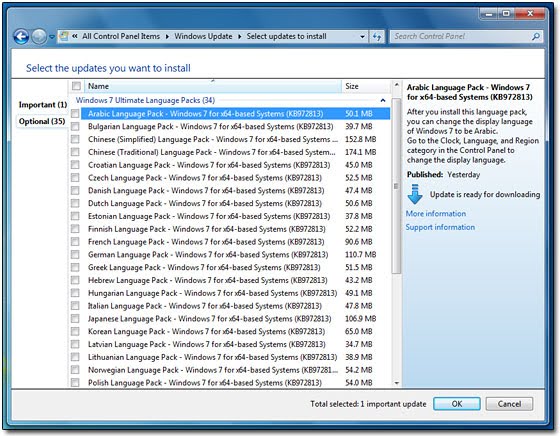560x436 pixels.
Task: Check the Japanese Language Pack checkbox
Action: tap(75, 319)
